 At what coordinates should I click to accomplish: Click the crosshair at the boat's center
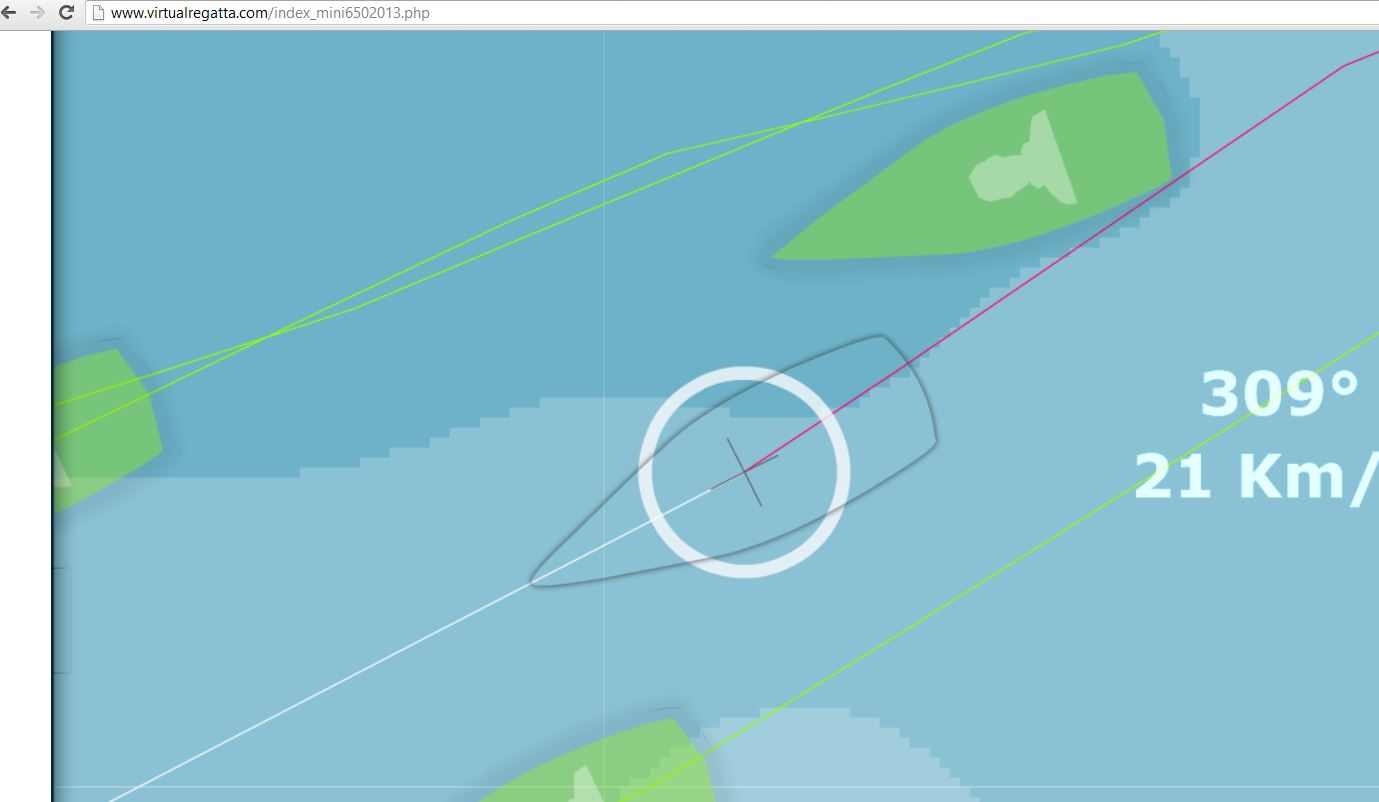coord(744,471)
